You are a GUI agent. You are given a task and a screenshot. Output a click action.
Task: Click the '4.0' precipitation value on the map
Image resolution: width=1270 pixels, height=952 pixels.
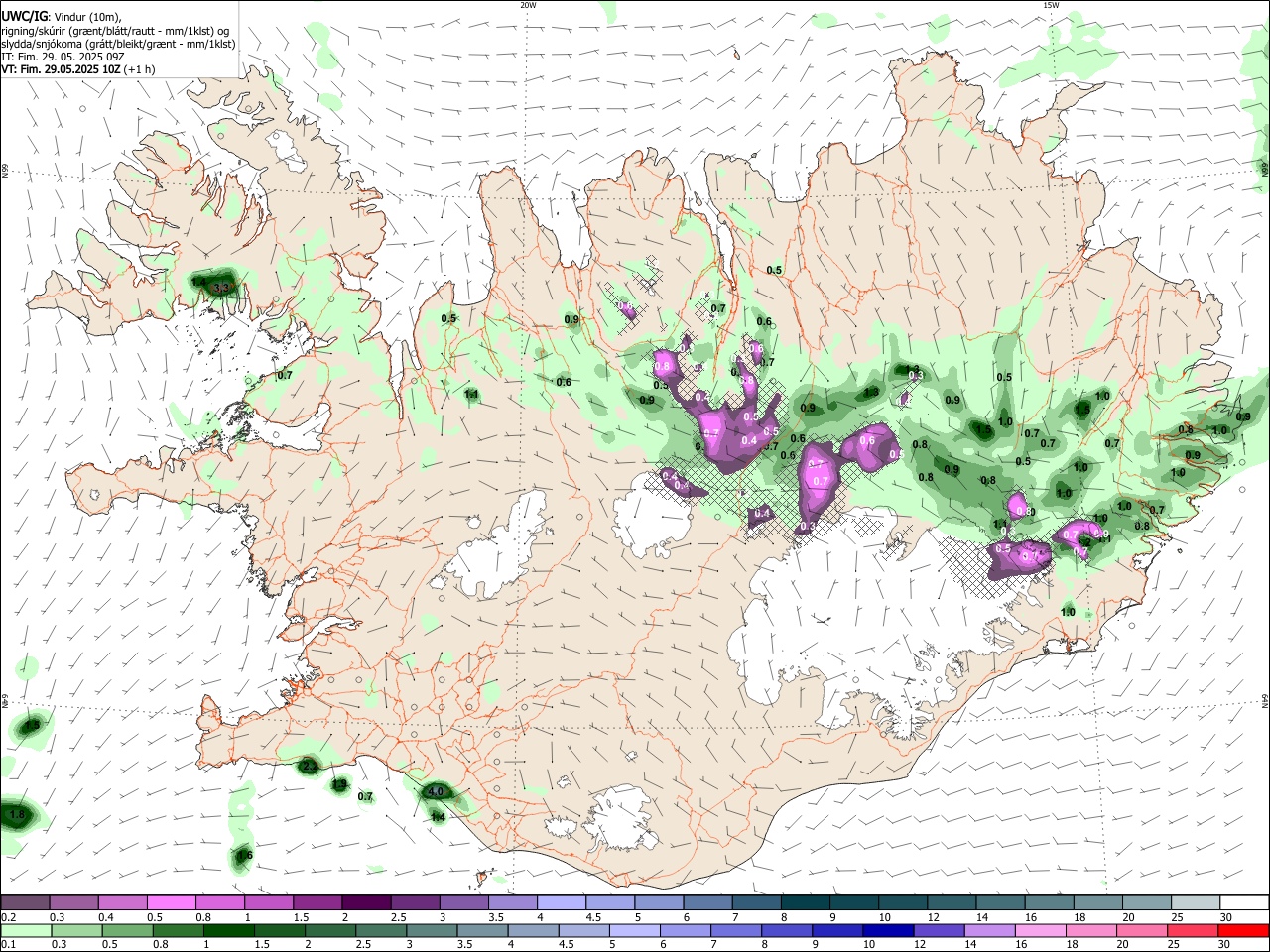pos(435,791)
